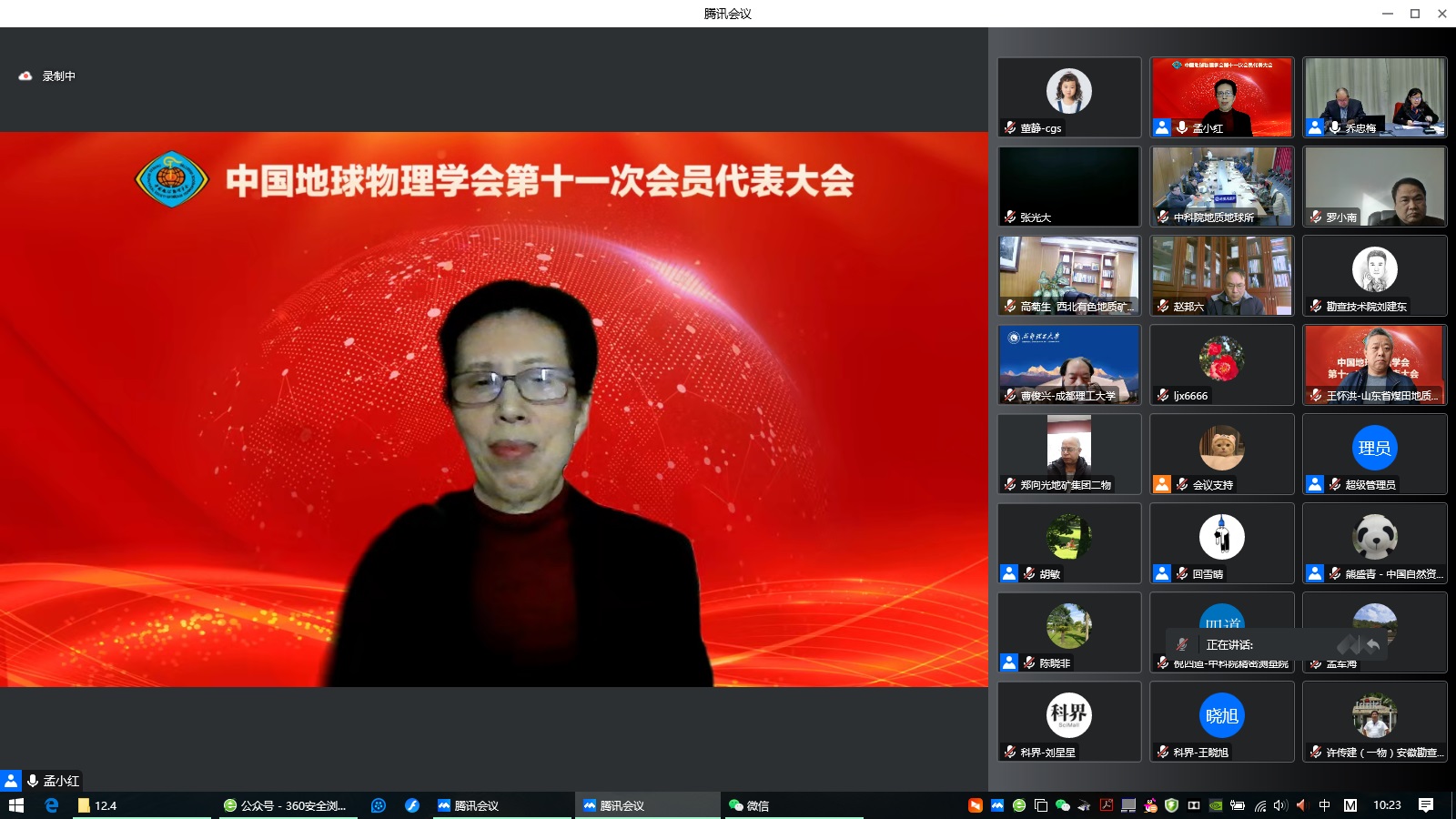Viewport: 1456px width, 819px height.
Task: Click blue user icon on 孟小红 tile
Action: coord(1162,127)
